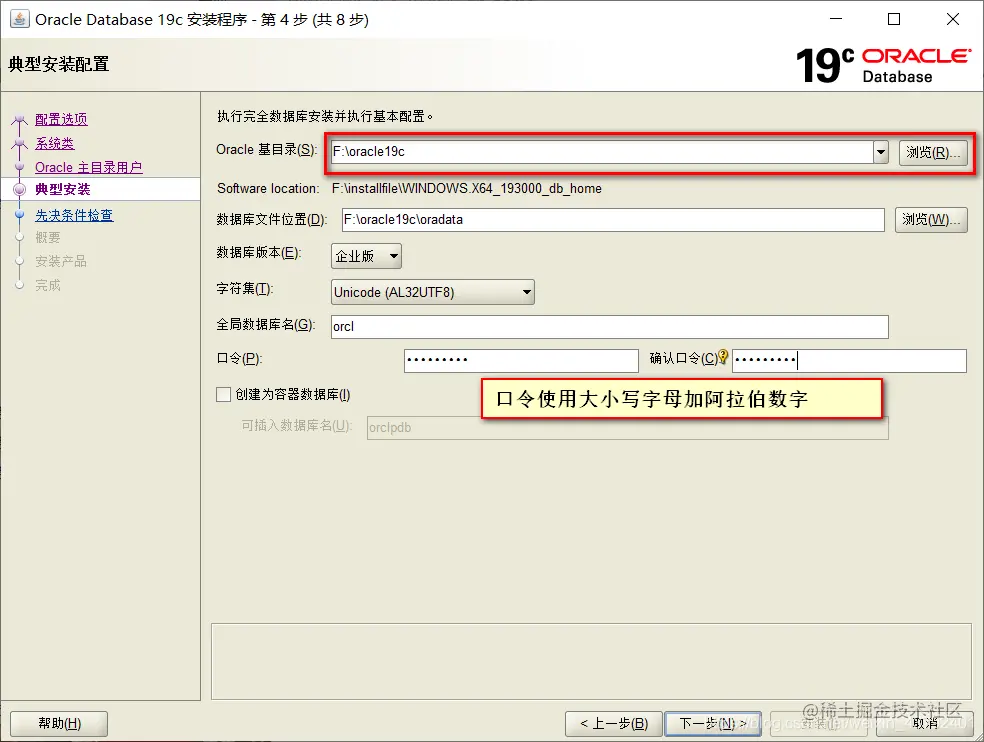Select the 典型安装 step
Screen dimensions: 984x742
pos(63,189)
